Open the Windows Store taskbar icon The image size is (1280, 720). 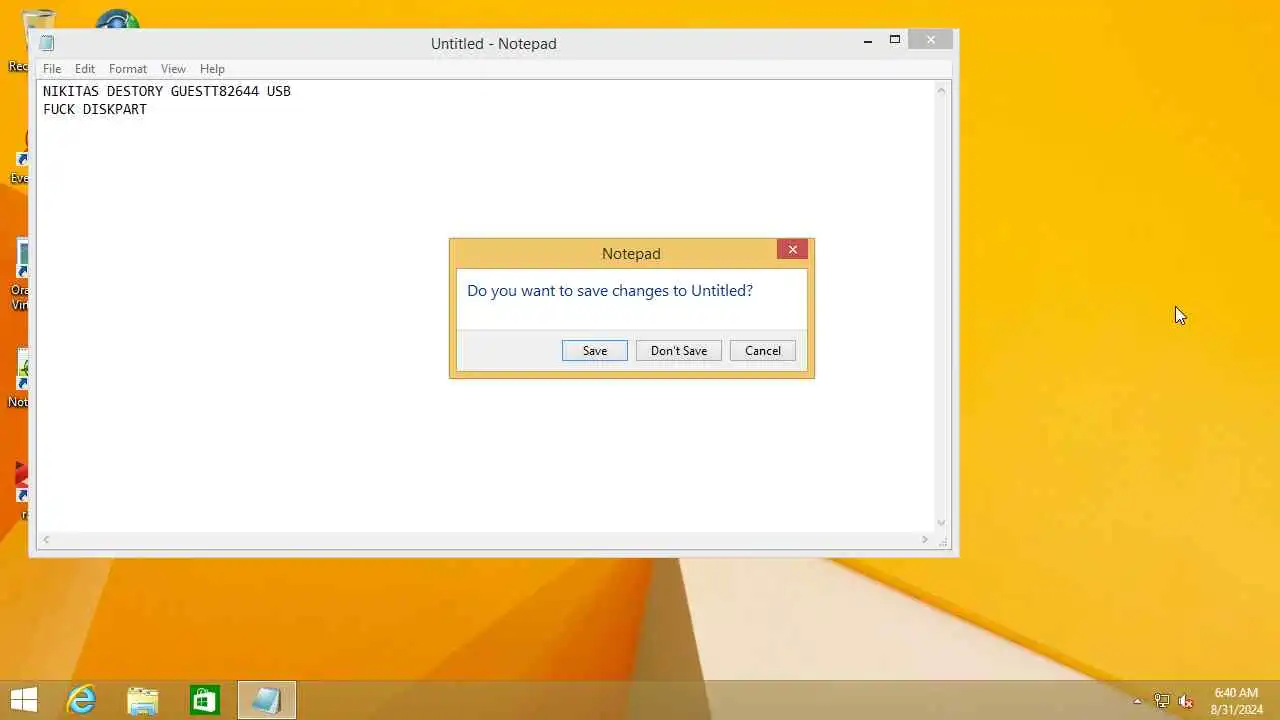pos(205,700)
